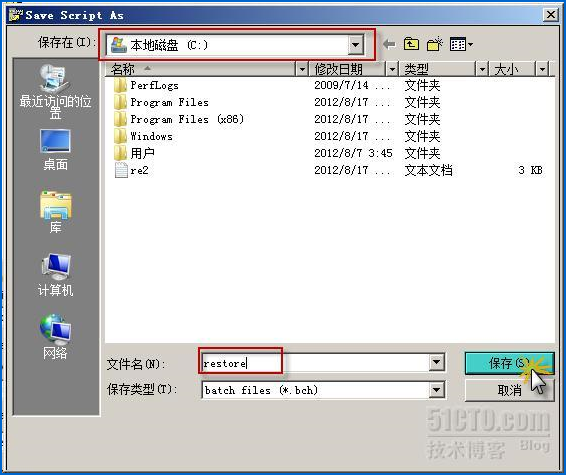566x475 pixels.
Task: Open the Network shortcut (网络)
Action: (x=55, y=336)
